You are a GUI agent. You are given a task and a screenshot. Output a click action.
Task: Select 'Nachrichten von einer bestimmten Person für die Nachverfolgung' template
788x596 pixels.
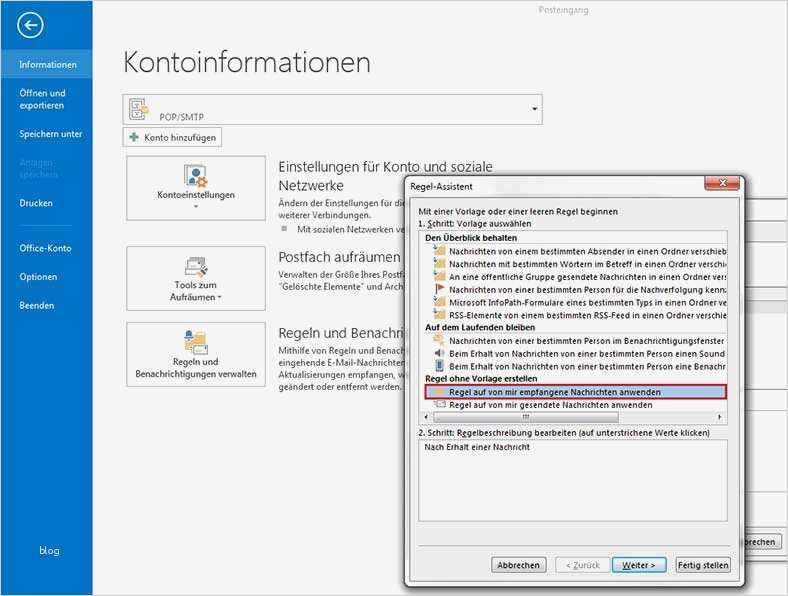point(587,290)
